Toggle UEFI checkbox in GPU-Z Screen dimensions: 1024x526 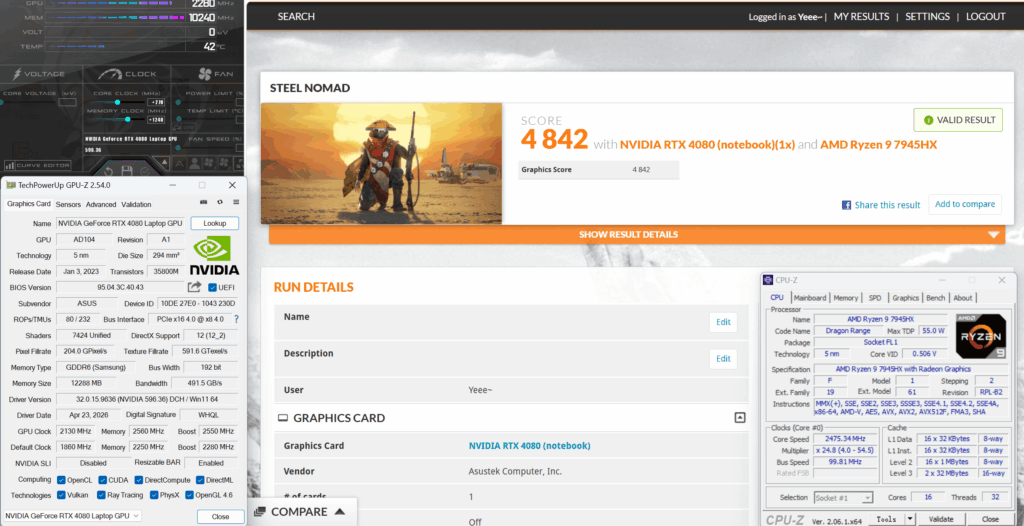pyautogui.click(x=212, y=288)
